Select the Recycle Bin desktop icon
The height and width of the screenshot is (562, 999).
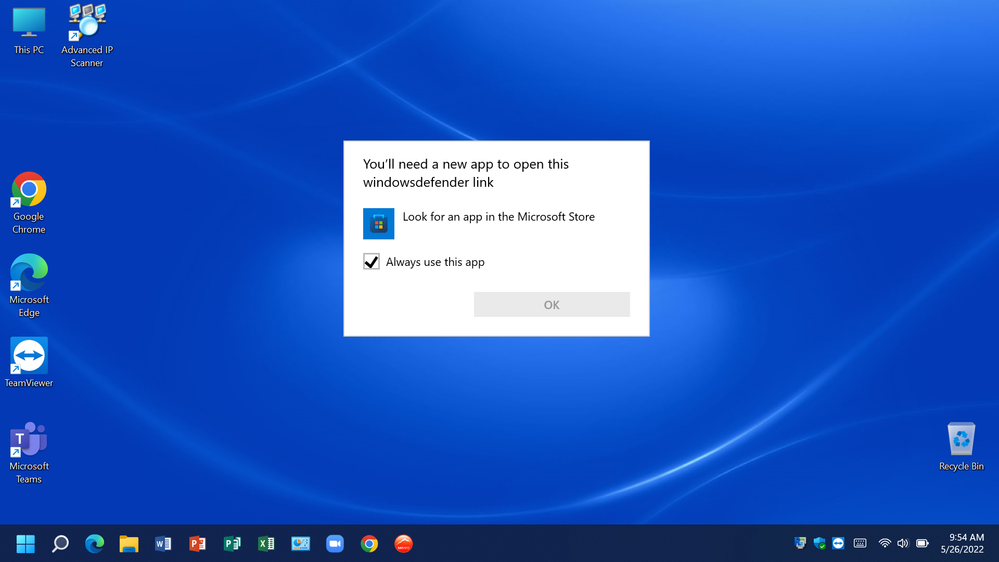[x=961, y=447]
